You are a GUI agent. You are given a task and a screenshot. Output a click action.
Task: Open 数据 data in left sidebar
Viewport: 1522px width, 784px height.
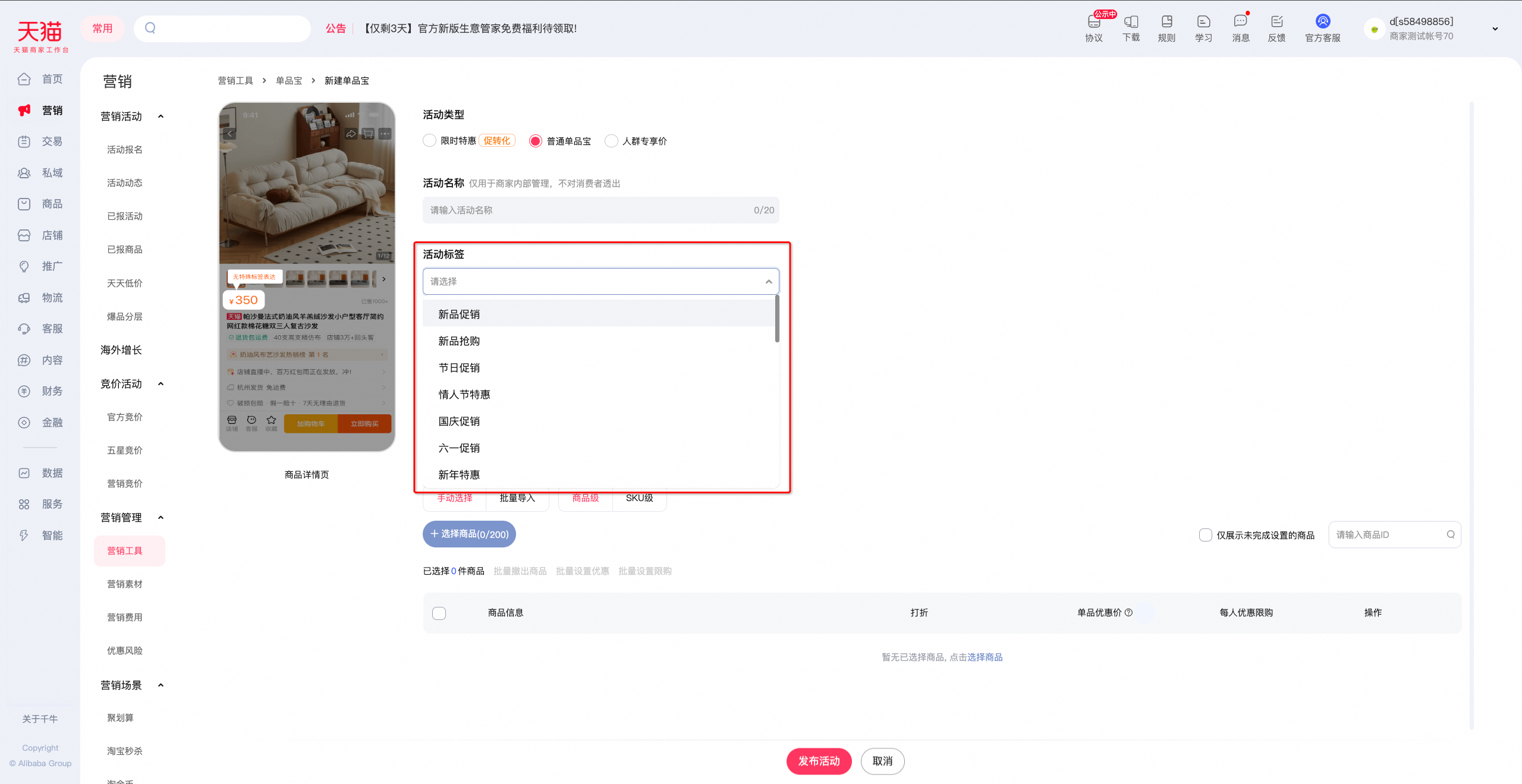[40, 473]
